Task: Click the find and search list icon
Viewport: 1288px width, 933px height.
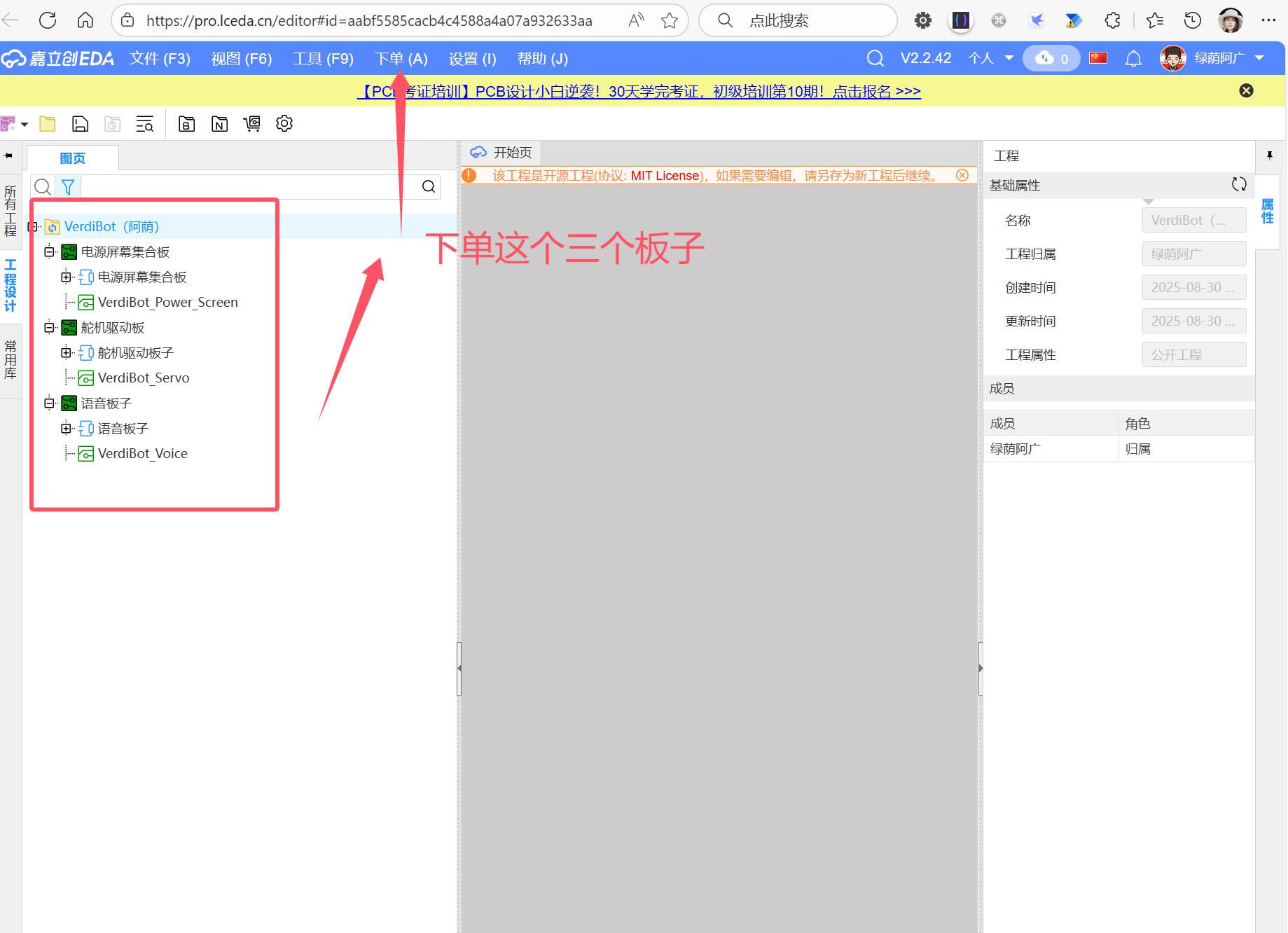Action: (144, 124)
